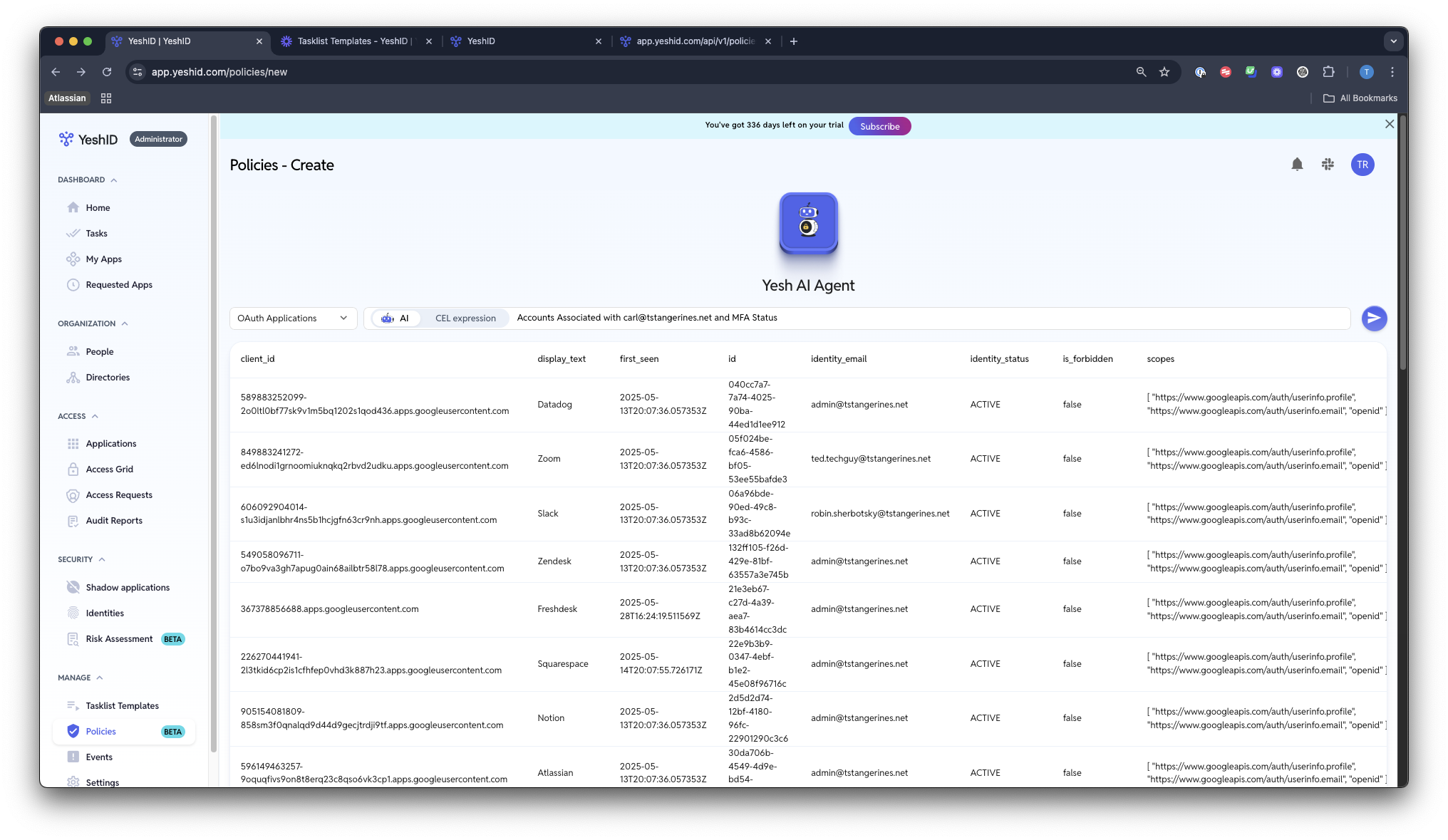Open the apps grid bookmark icon
The height and width of the screenshot is (840, 1448).
point(106,98)
